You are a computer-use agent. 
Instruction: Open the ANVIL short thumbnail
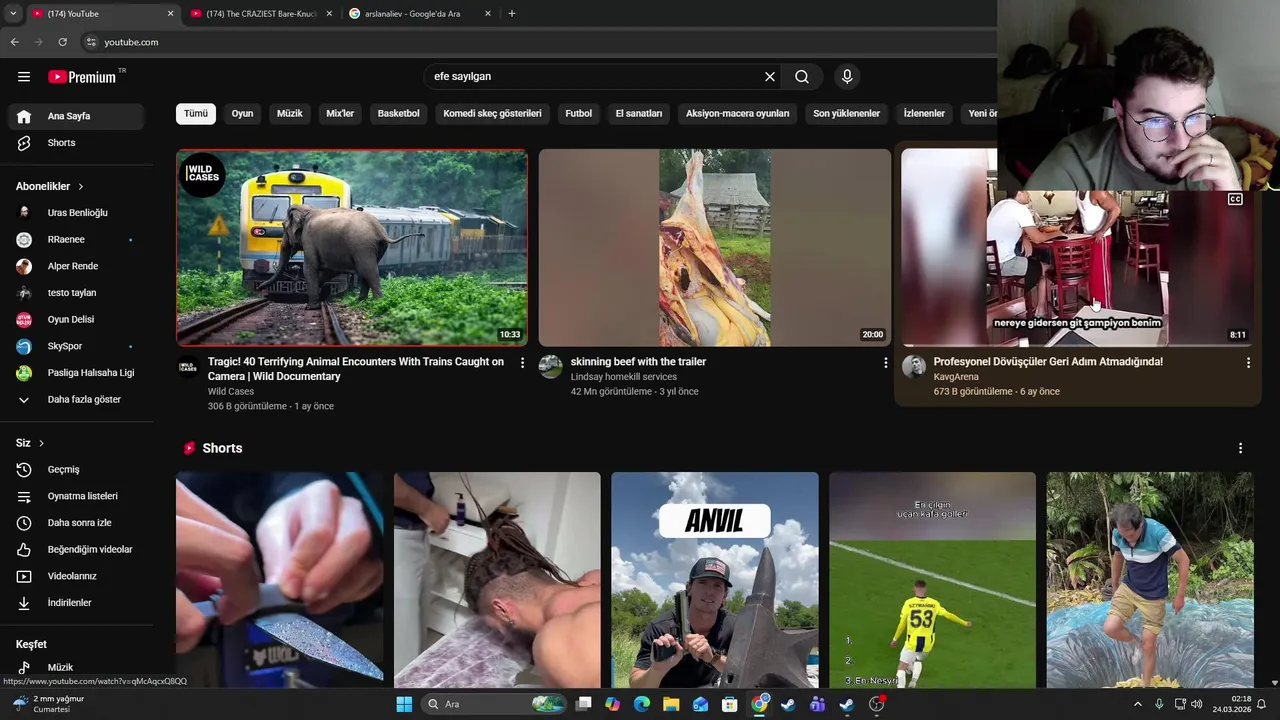(715, 580)
